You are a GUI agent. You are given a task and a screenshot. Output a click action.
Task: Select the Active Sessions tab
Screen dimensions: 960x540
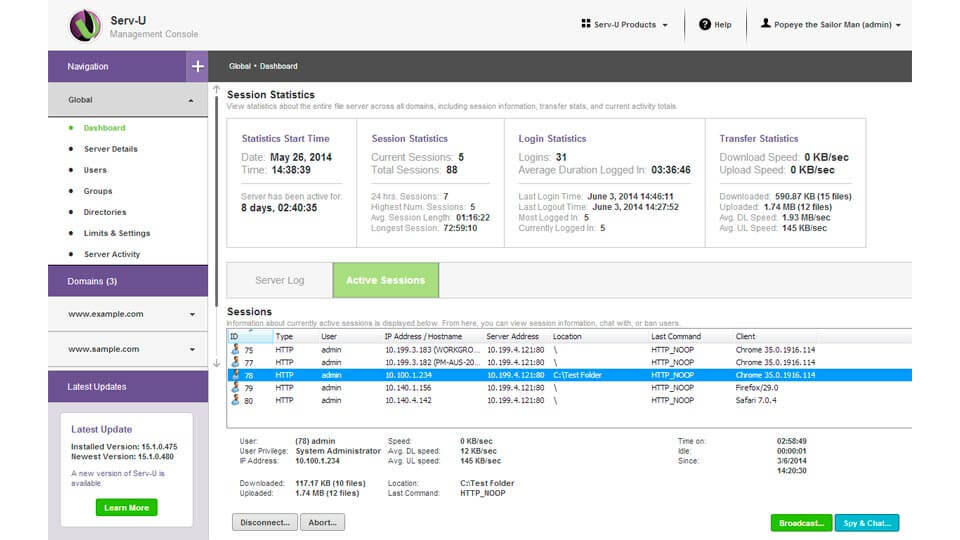(386, 280)
